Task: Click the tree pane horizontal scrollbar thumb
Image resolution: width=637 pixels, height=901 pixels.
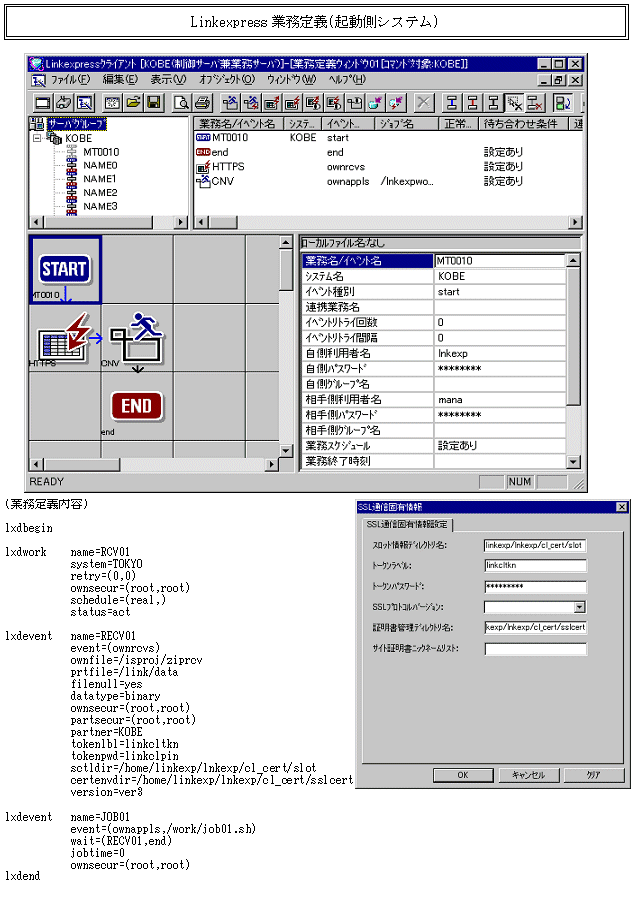Action: pos(98,222)
